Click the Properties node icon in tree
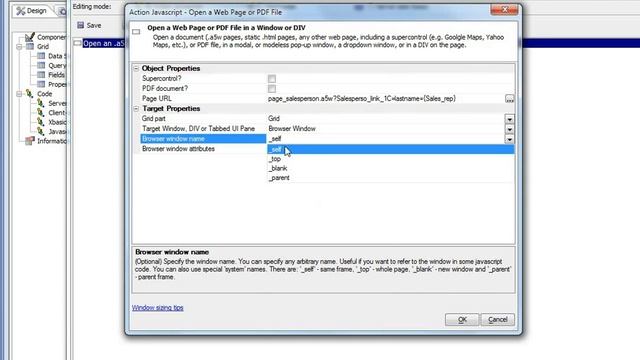 tap(41, 84)
